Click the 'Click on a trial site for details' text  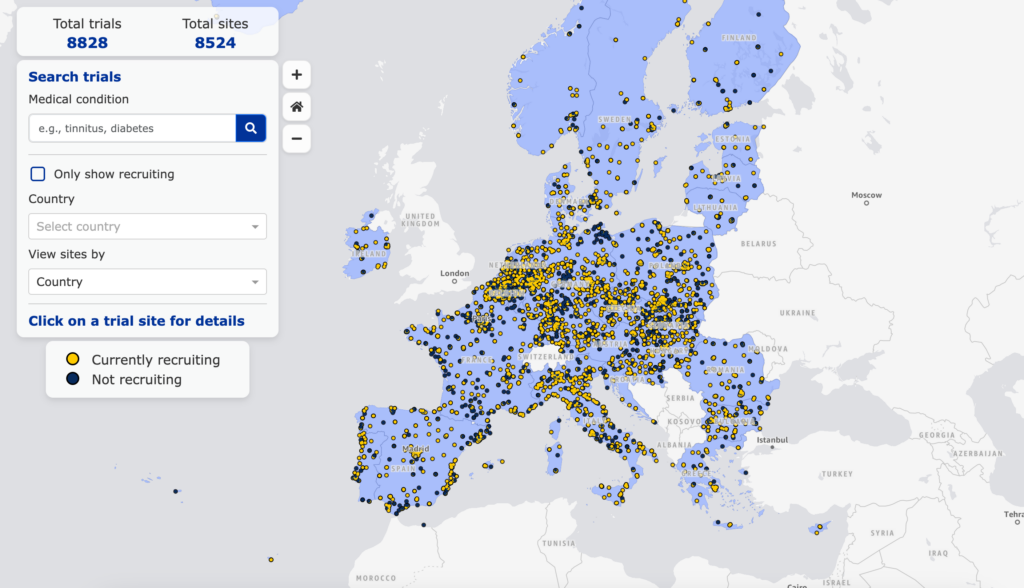click(x=136, y=321)
